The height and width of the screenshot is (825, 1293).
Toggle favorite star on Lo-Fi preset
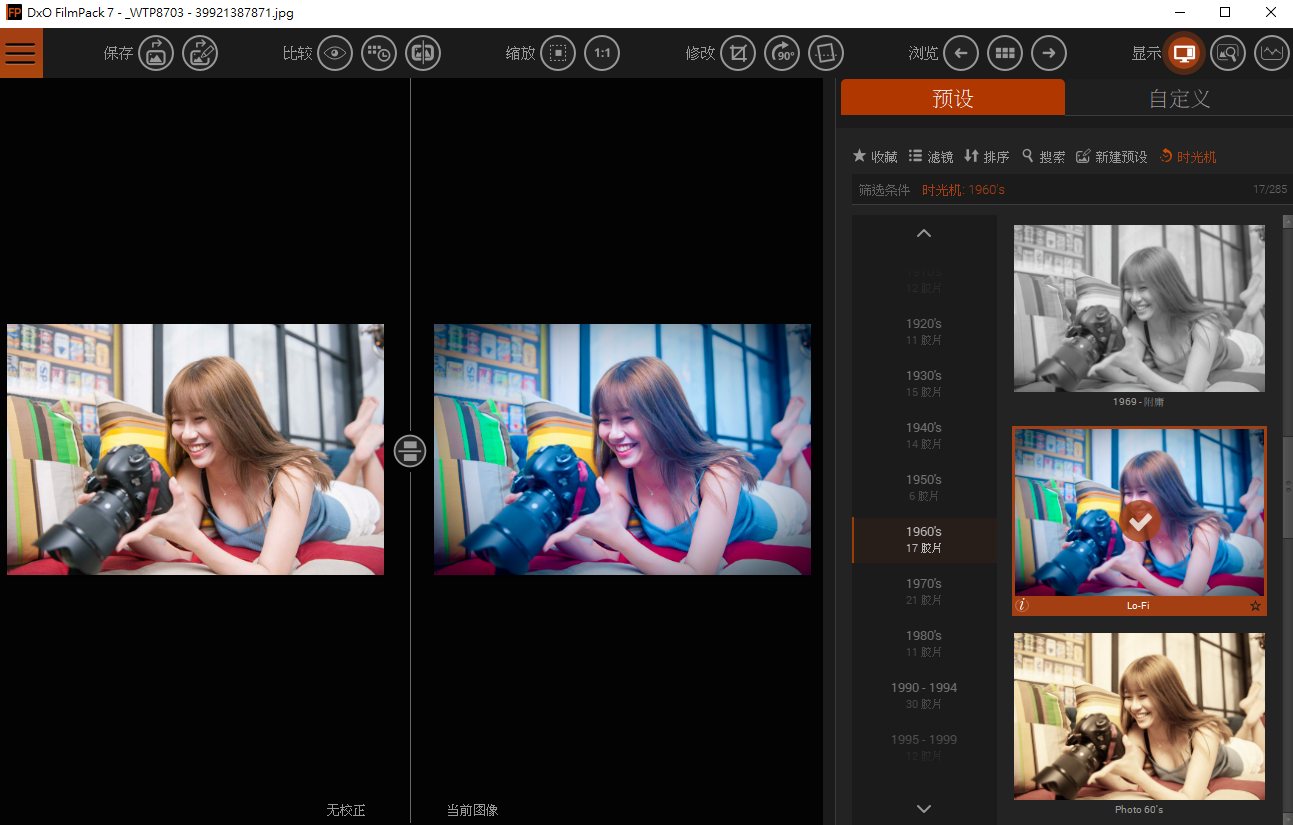1255,606
